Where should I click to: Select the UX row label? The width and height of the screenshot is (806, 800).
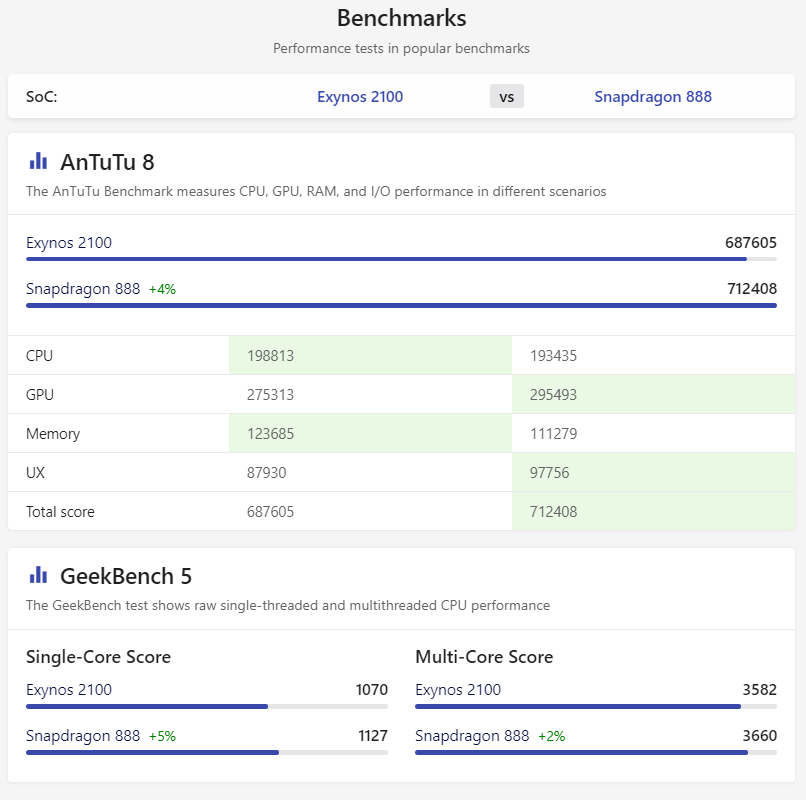[35, 472]
